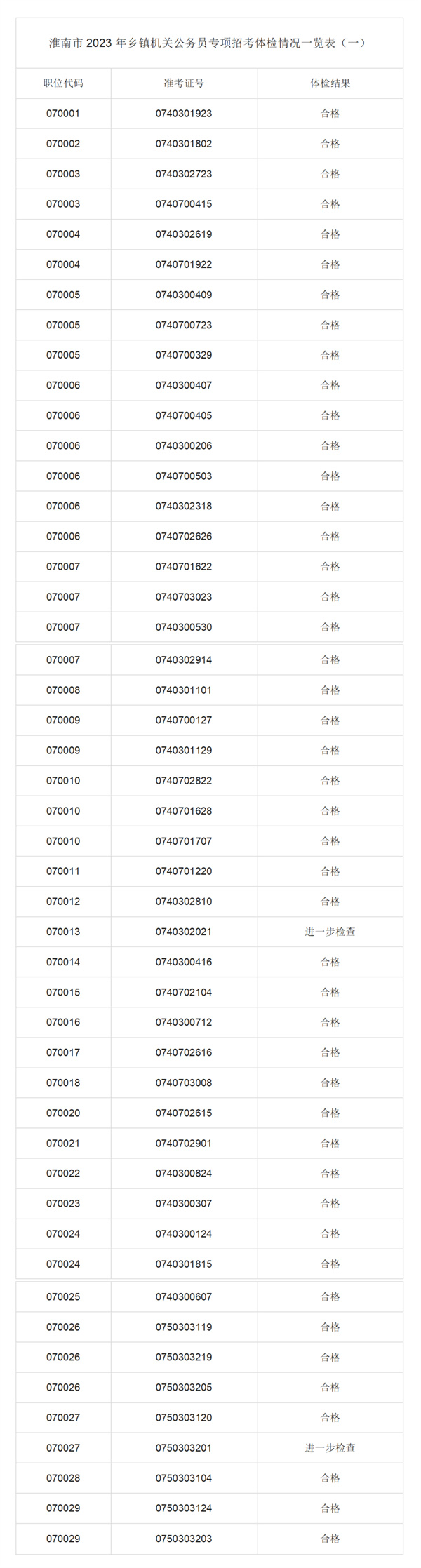Select exam number 0740702626

point(184,536)
